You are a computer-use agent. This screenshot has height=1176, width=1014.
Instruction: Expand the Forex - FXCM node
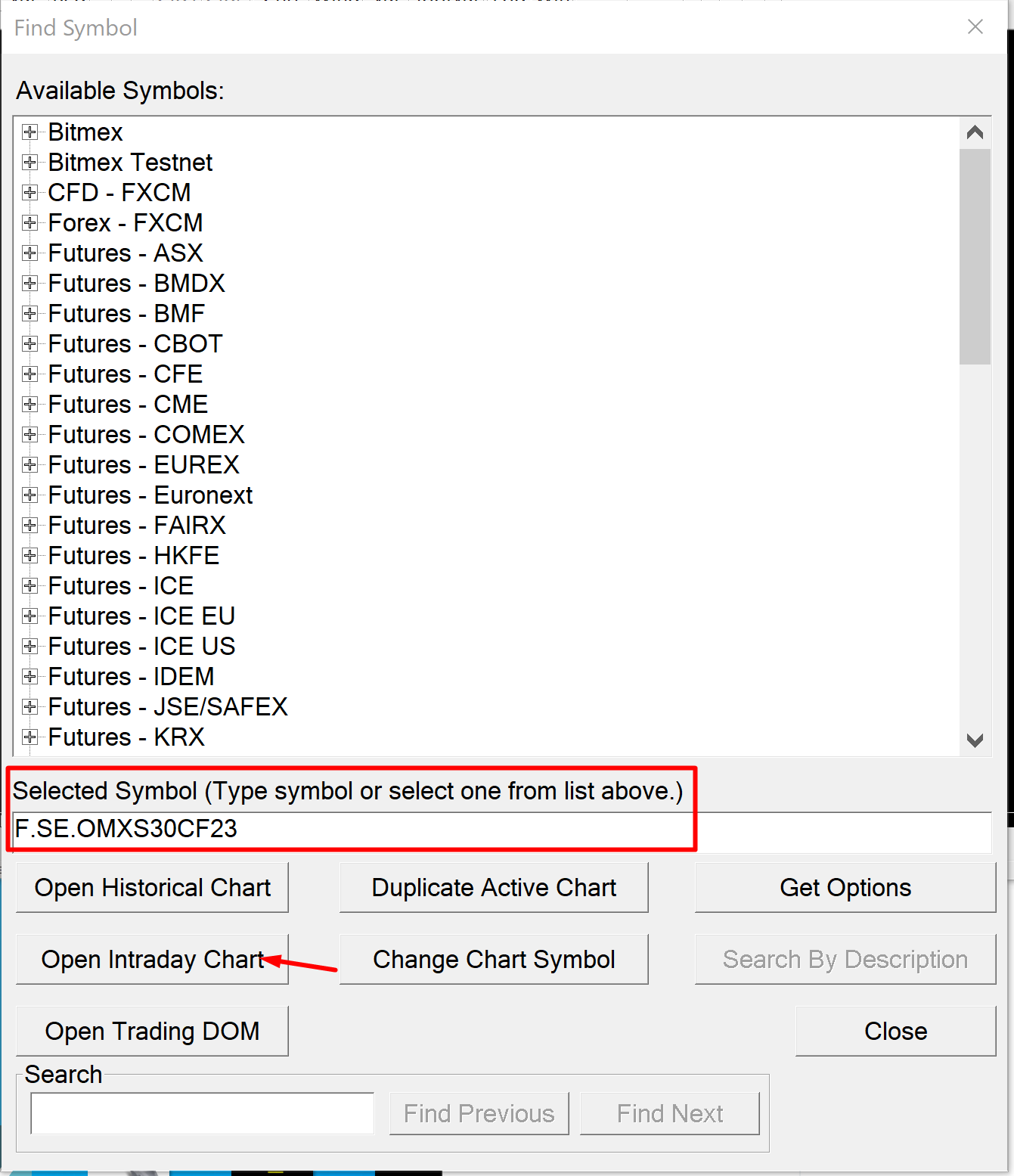pos(30,223)
